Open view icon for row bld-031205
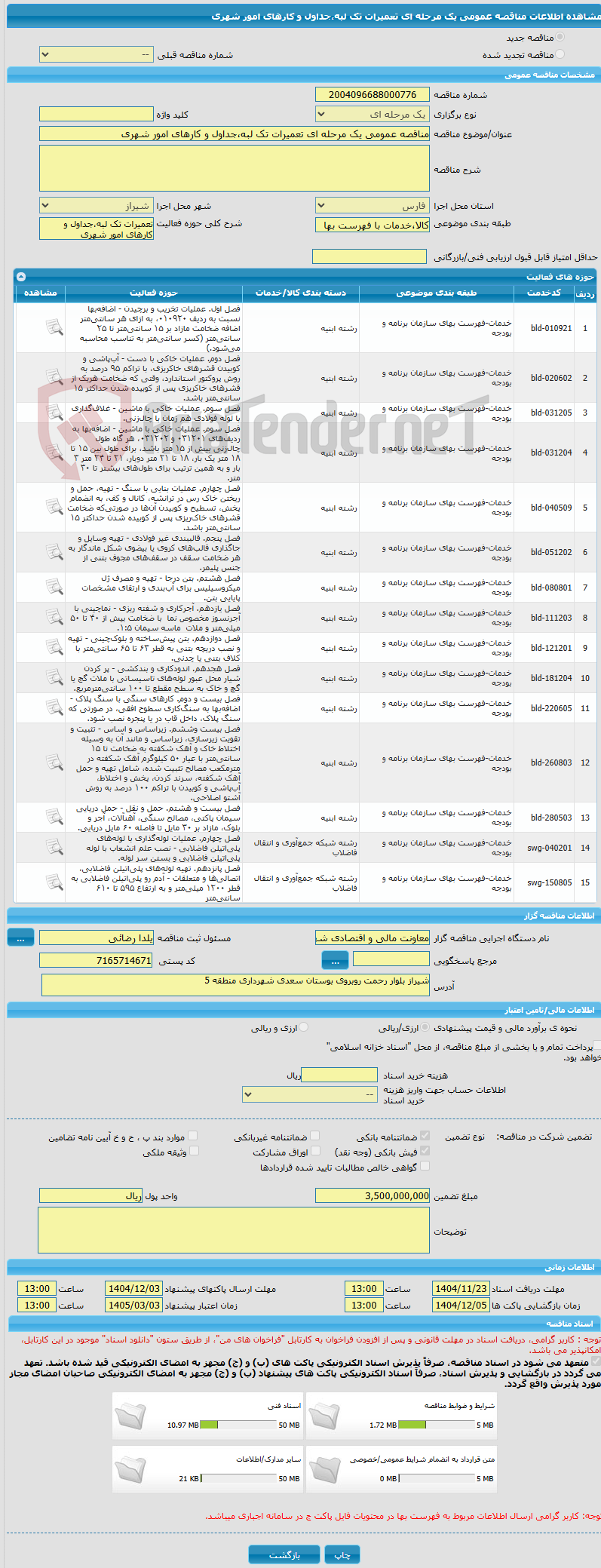The height and width of the screenshot is (1568, 601). click(54, 413)
